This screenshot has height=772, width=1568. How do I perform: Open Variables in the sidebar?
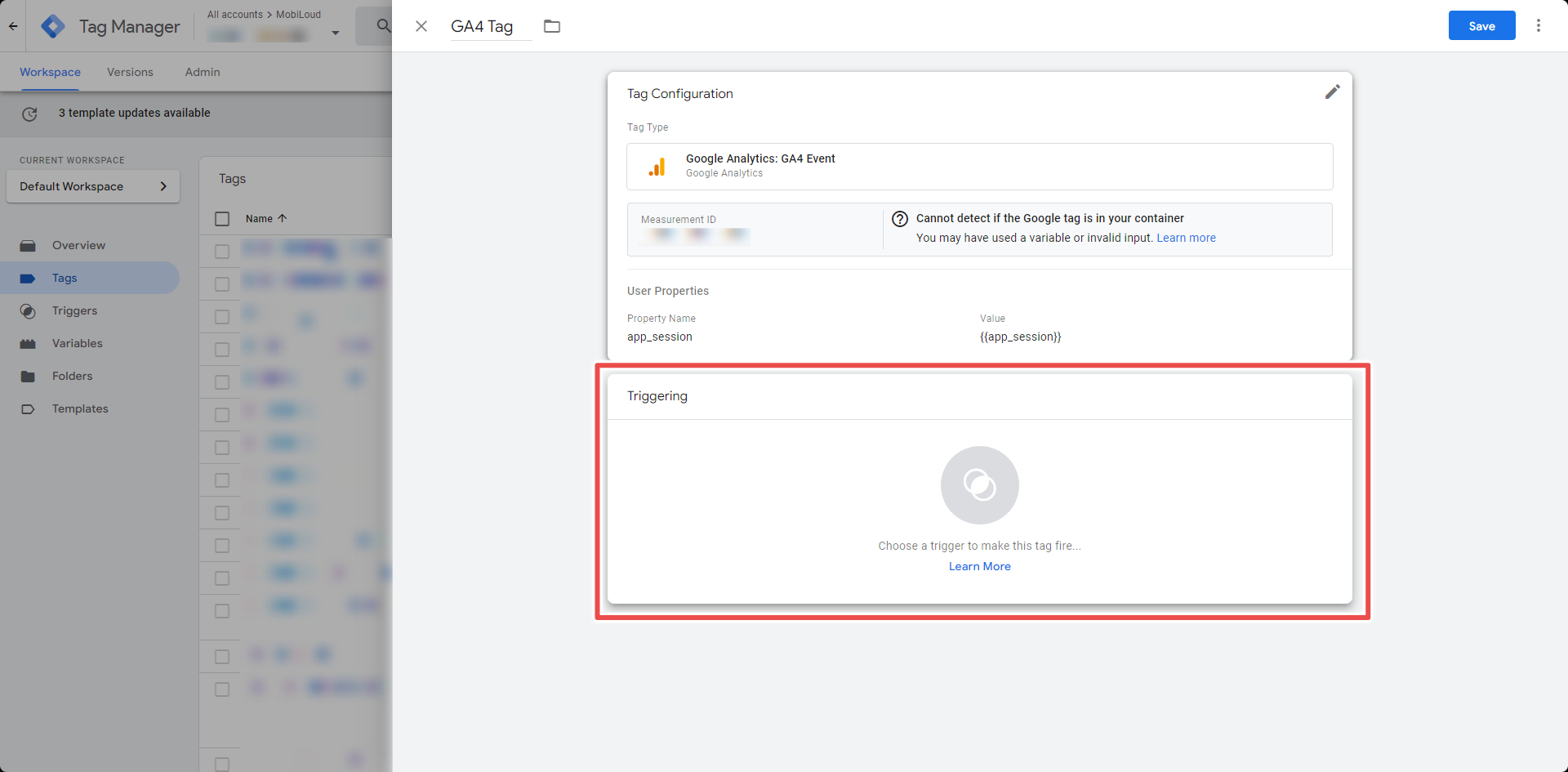pyautogui.click(x=78, y=343)
